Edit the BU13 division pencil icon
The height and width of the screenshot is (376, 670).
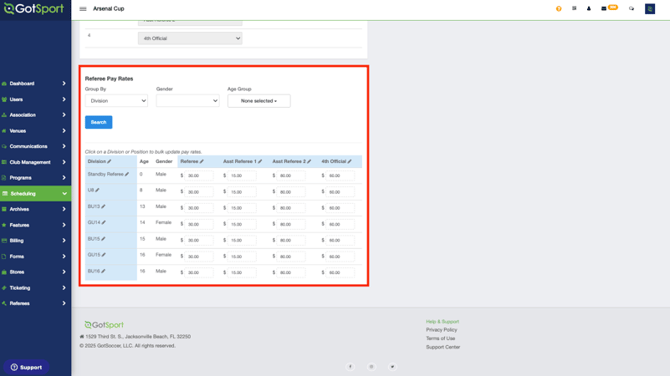pos(103,206)
